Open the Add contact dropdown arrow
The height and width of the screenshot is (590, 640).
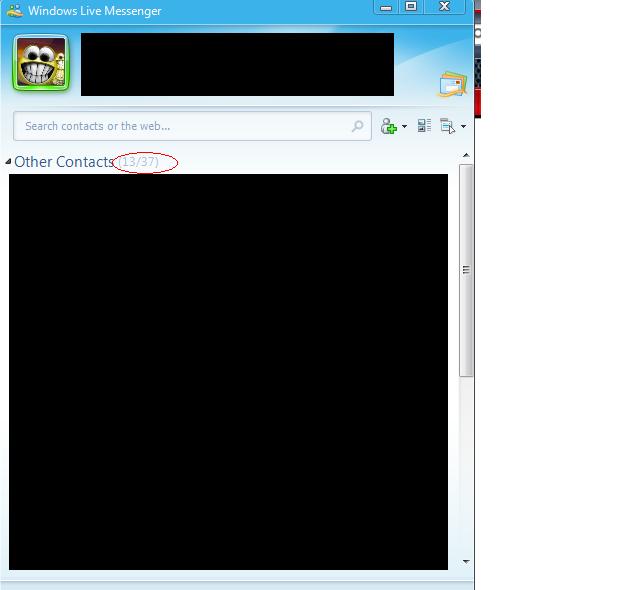404,126
